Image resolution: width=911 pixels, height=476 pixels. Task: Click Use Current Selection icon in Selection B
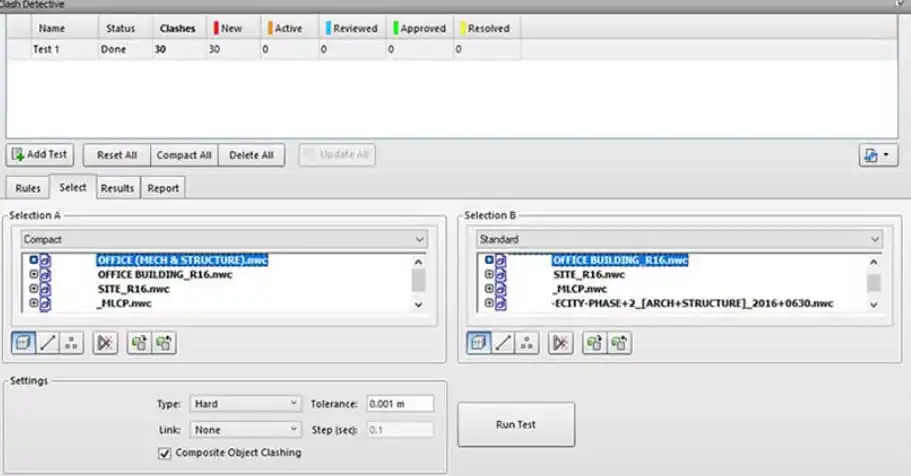coord(594,343)
